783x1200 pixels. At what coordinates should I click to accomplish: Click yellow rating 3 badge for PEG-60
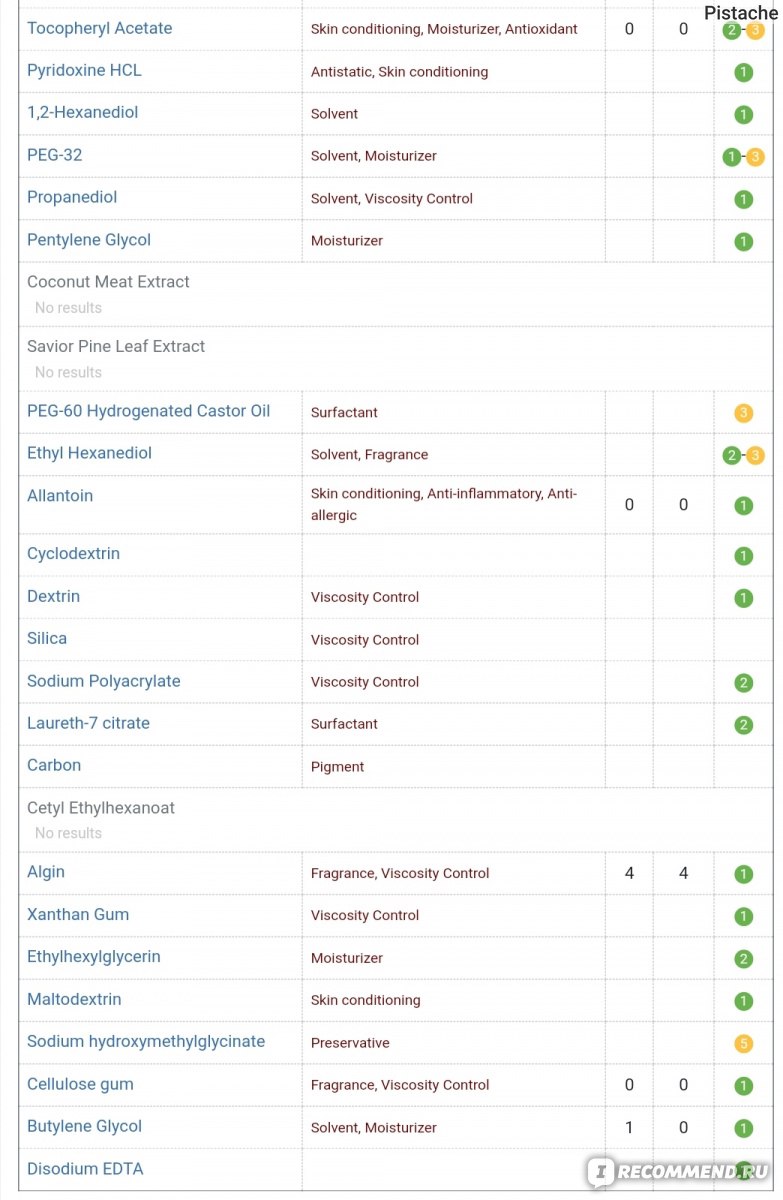[743, 413]
